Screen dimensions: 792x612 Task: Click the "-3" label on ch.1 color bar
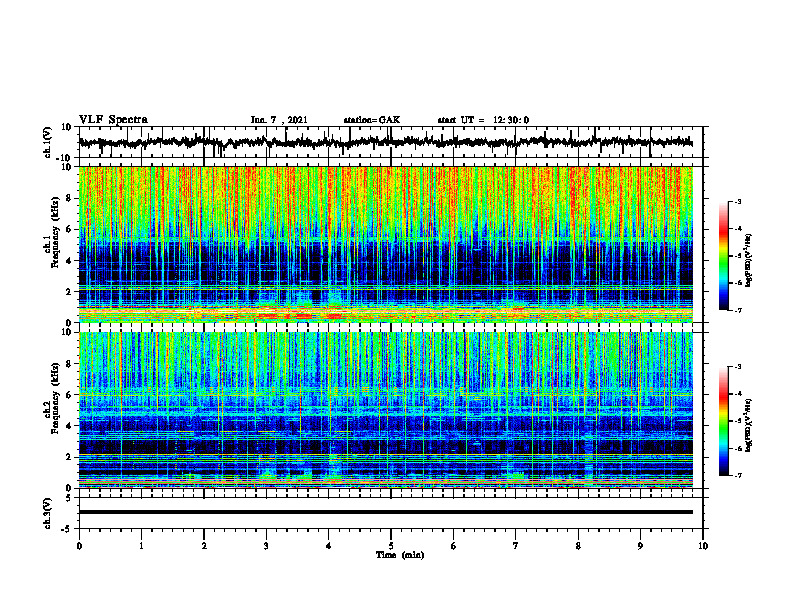[x=737, y=202]
